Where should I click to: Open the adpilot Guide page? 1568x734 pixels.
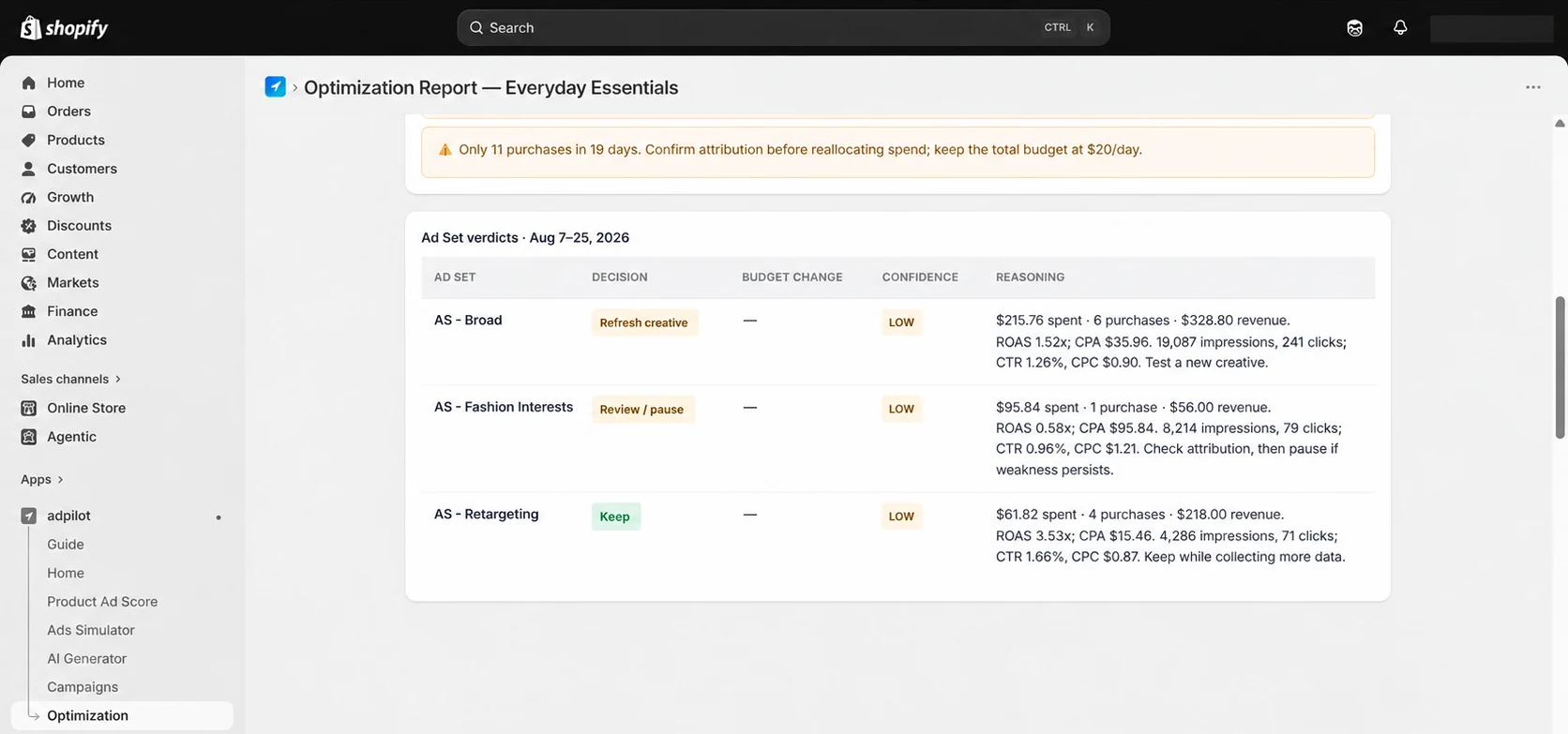pos(66,545)
